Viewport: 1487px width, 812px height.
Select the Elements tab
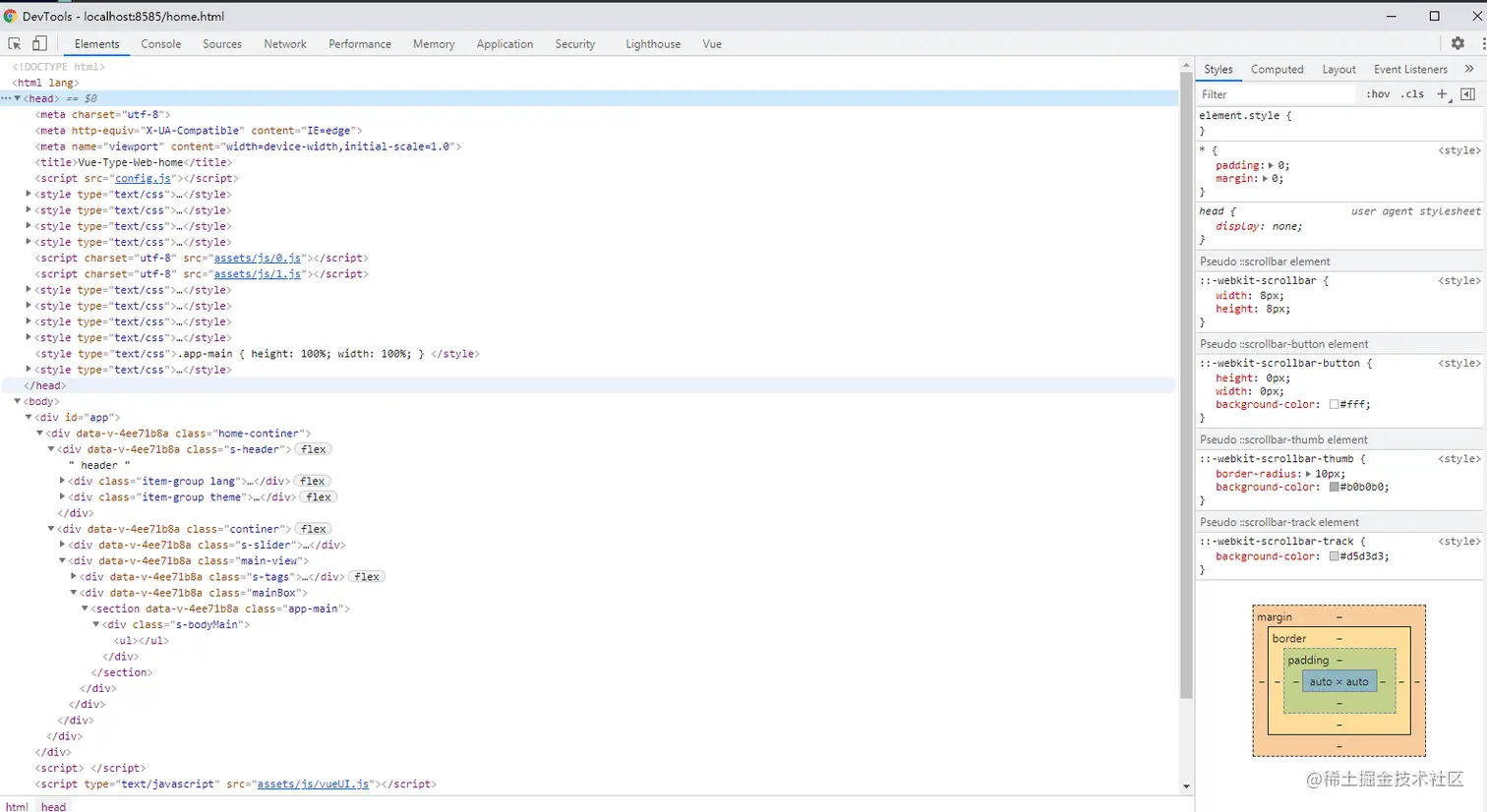[x=96, y=44]
